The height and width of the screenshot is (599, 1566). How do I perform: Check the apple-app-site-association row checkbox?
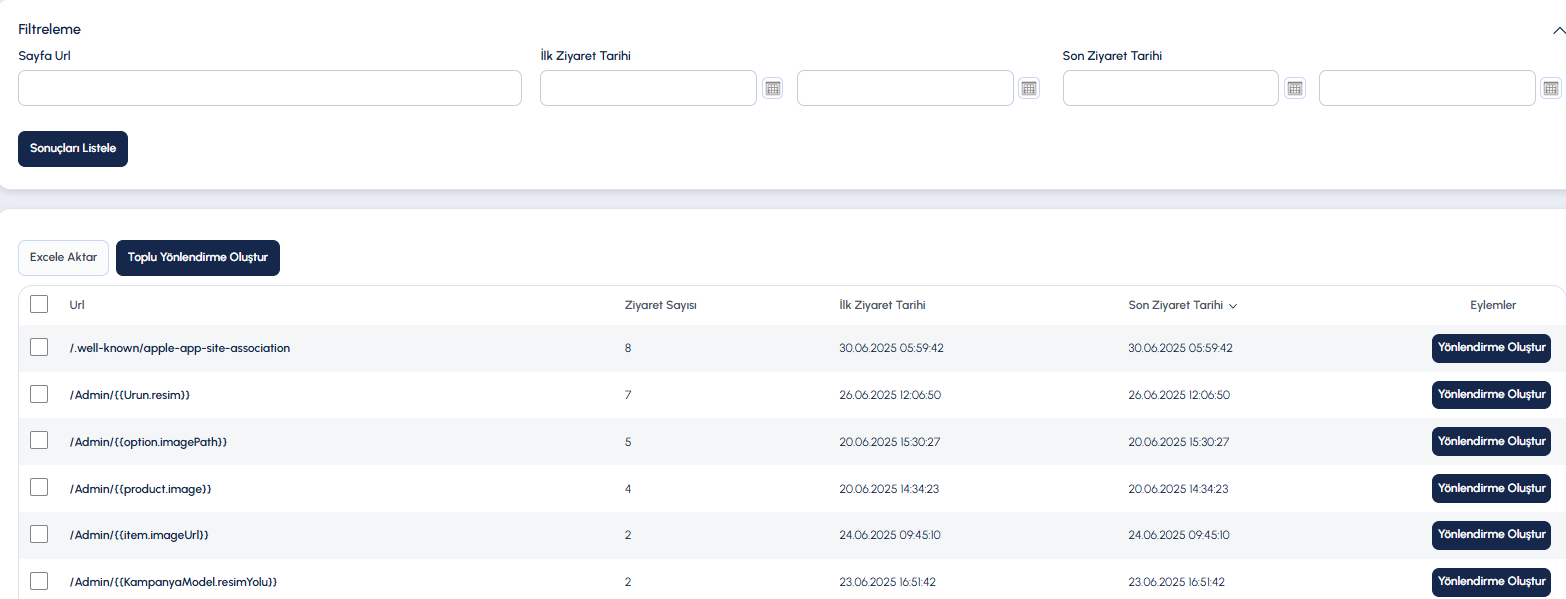pyautogui.click(x=39, y=347)
